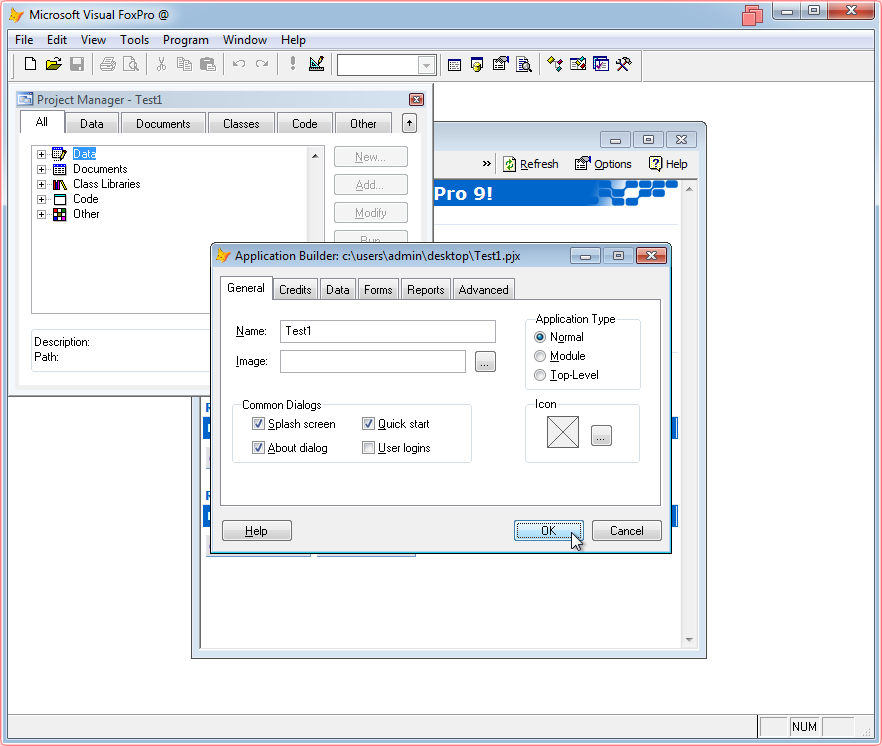Image resolution: width=882 pixels, height=746 pixels.
Task: Select the Classes tab in Project Manager
Action: (241, 123)
